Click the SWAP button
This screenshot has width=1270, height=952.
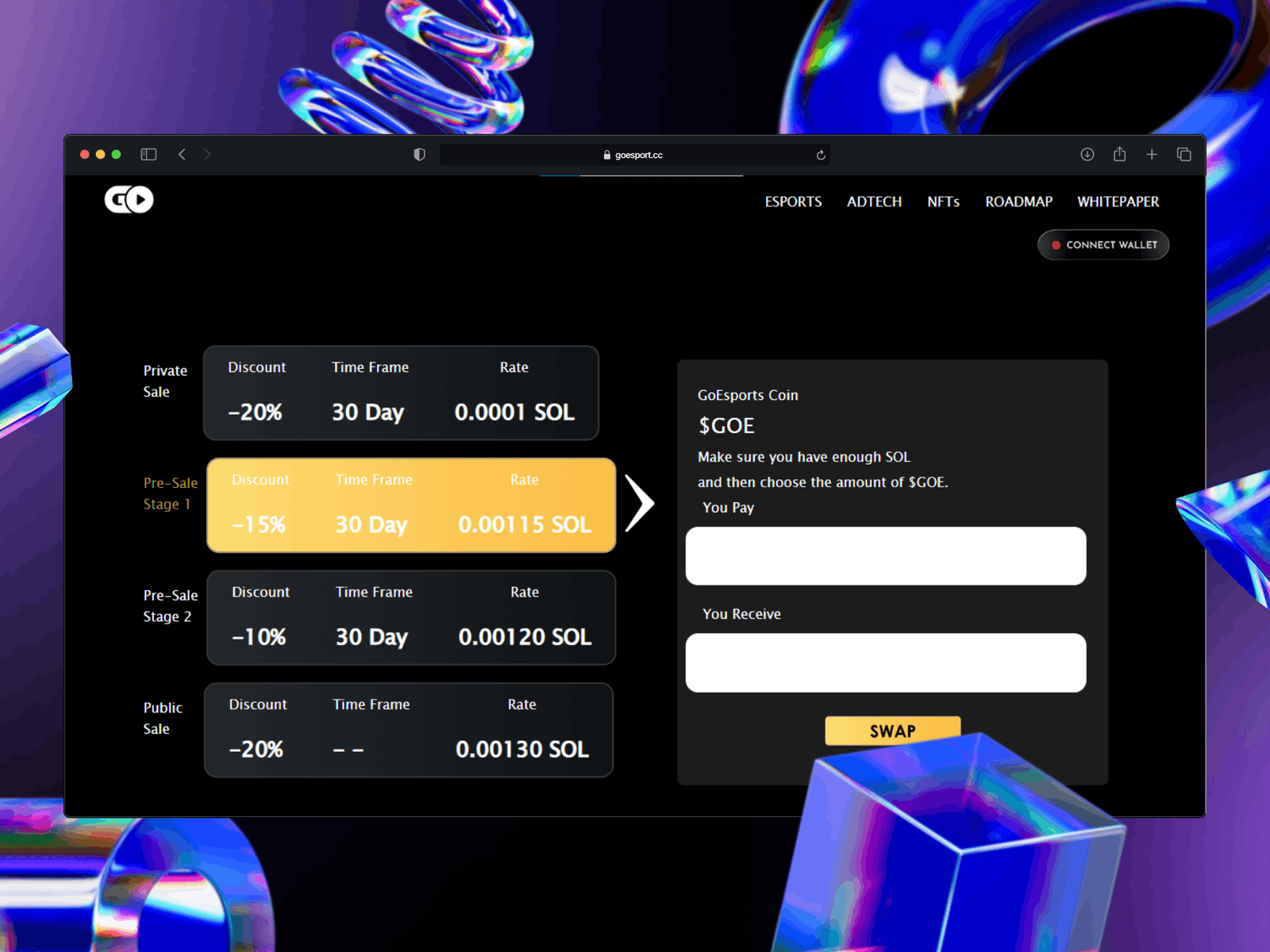tap(893, 731)
